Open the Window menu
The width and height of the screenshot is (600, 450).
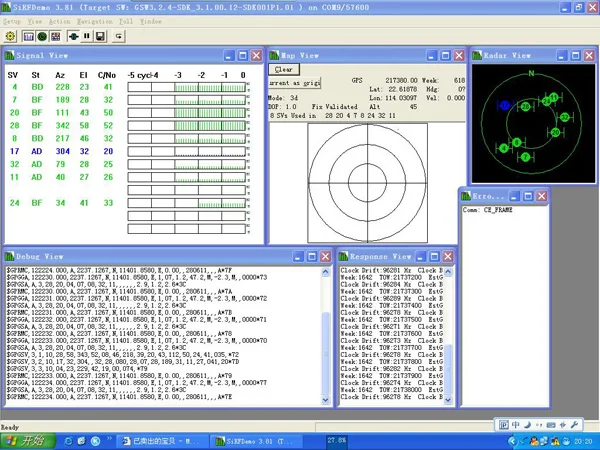click(150, 21)
